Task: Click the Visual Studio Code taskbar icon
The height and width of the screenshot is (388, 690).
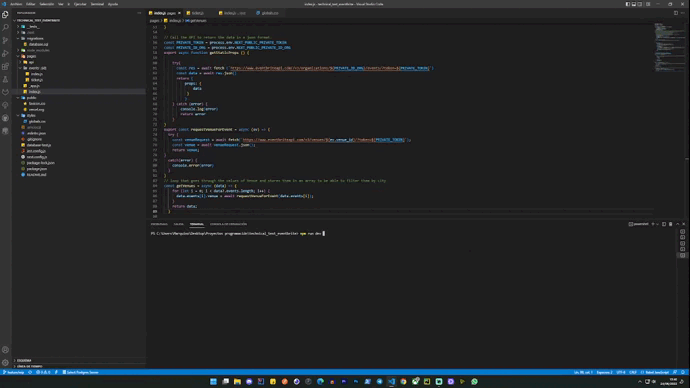Action: click(391, 381)
